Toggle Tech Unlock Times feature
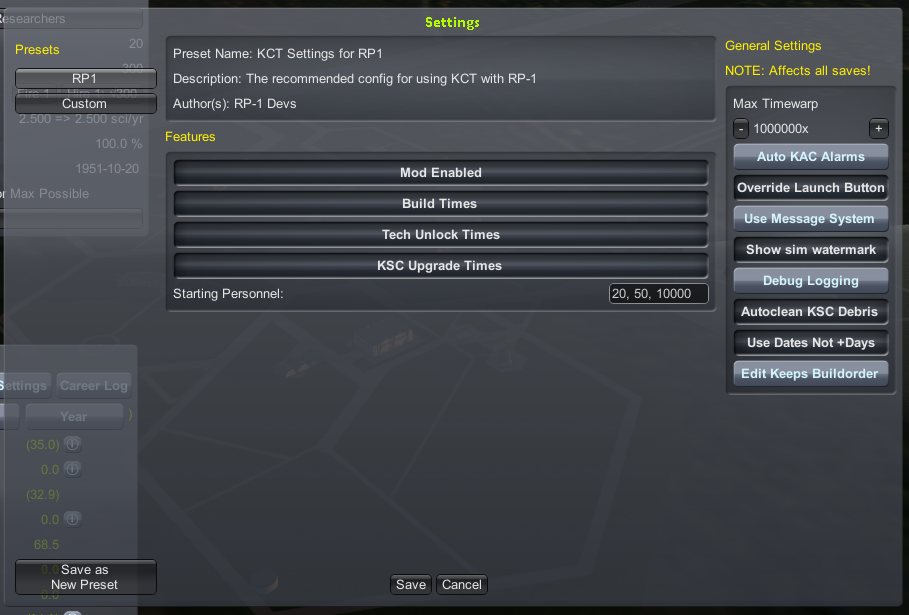This screenshot has height=615, width=909. (441, 235)
